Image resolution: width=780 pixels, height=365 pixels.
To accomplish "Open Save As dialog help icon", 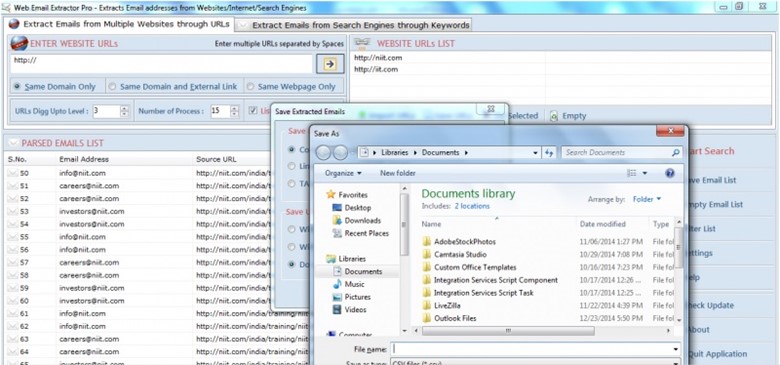I will tap(670, 174).
